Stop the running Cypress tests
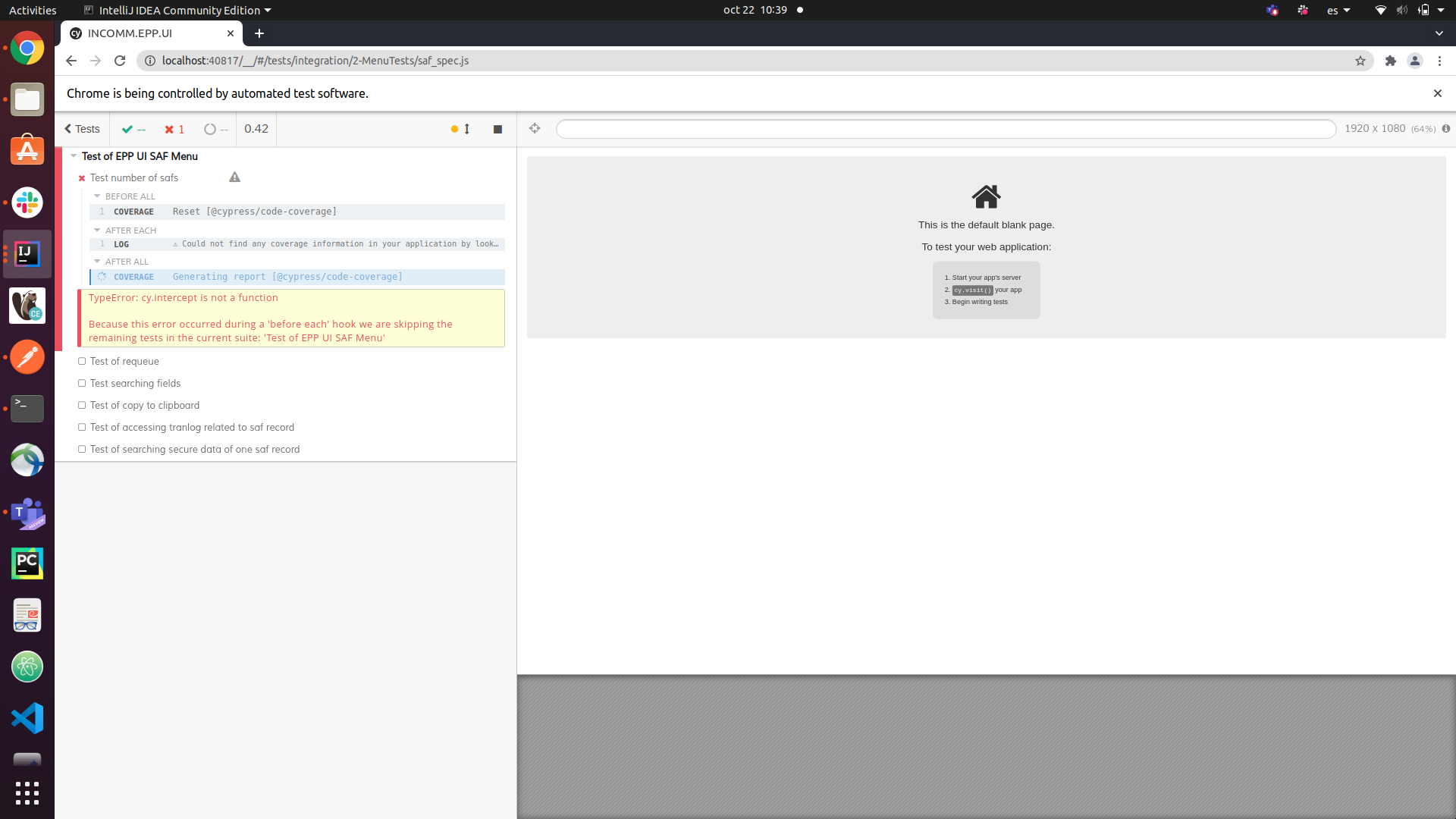This screenshot has height=819, width=1456. 498,129
